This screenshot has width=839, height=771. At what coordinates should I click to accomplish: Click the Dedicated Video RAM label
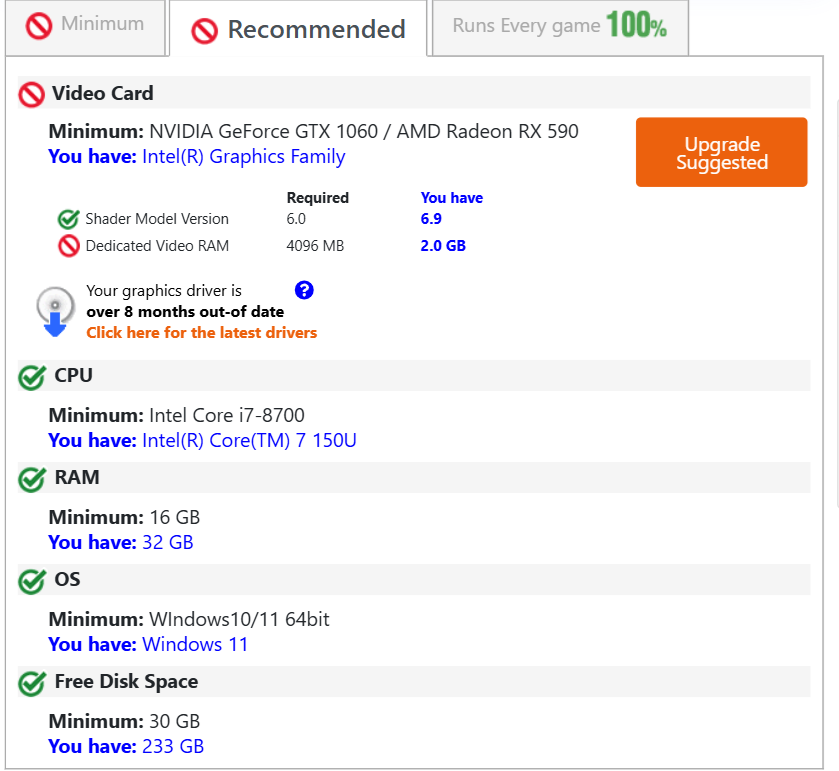(x=157, y=246)
